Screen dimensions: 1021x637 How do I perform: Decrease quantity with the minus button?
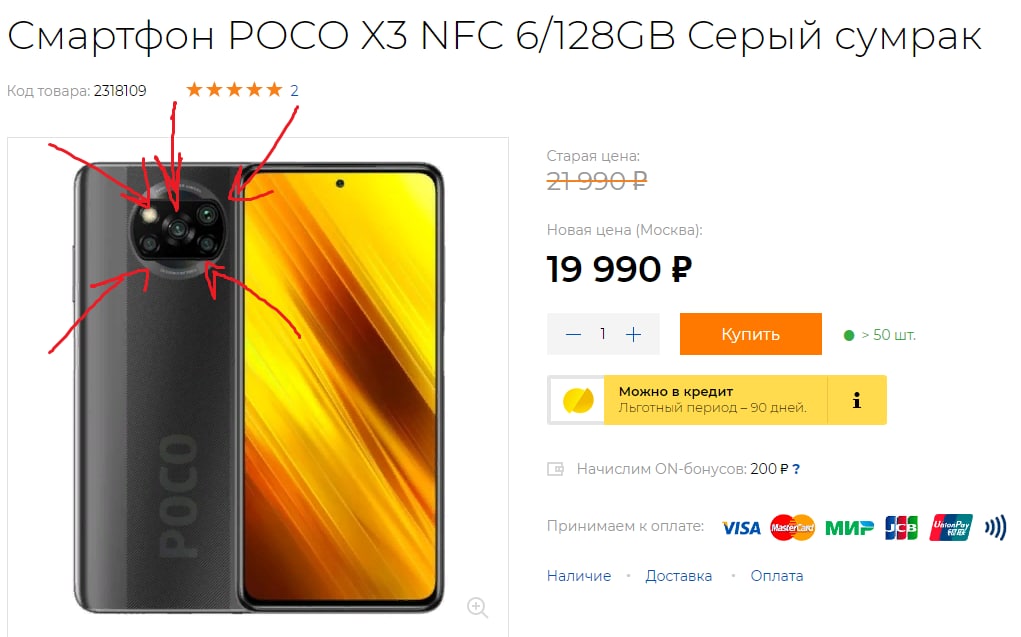point(573,335)
